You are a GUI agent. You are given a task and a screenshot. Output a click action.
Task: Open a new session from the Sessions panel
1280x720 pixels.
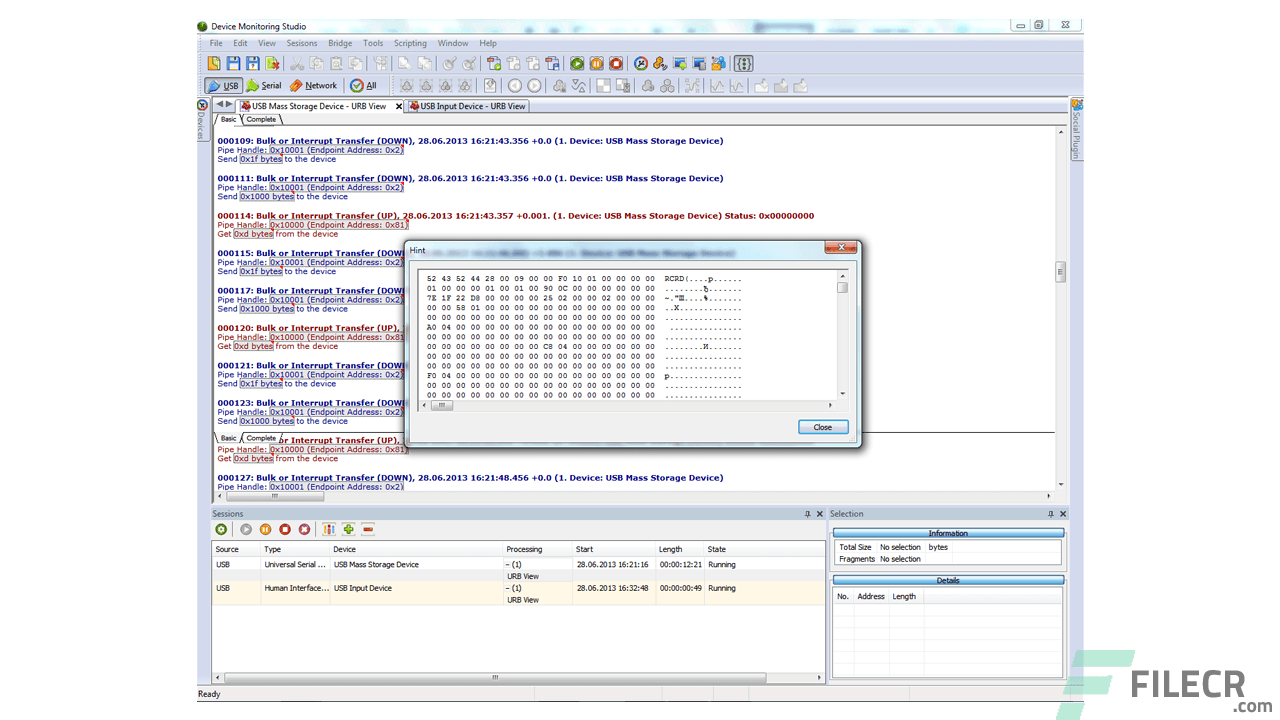click(221, 529)
